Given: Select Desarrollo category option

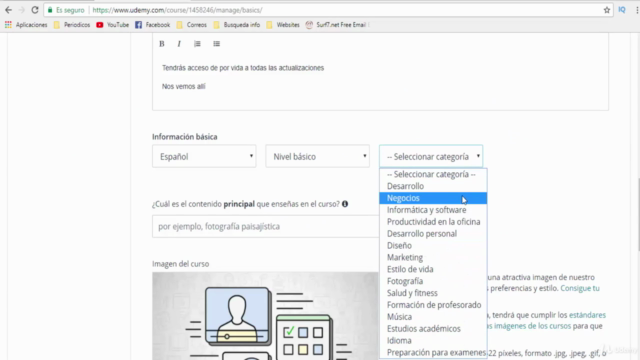Looking at the screenshot, I should tap(433, 186).
